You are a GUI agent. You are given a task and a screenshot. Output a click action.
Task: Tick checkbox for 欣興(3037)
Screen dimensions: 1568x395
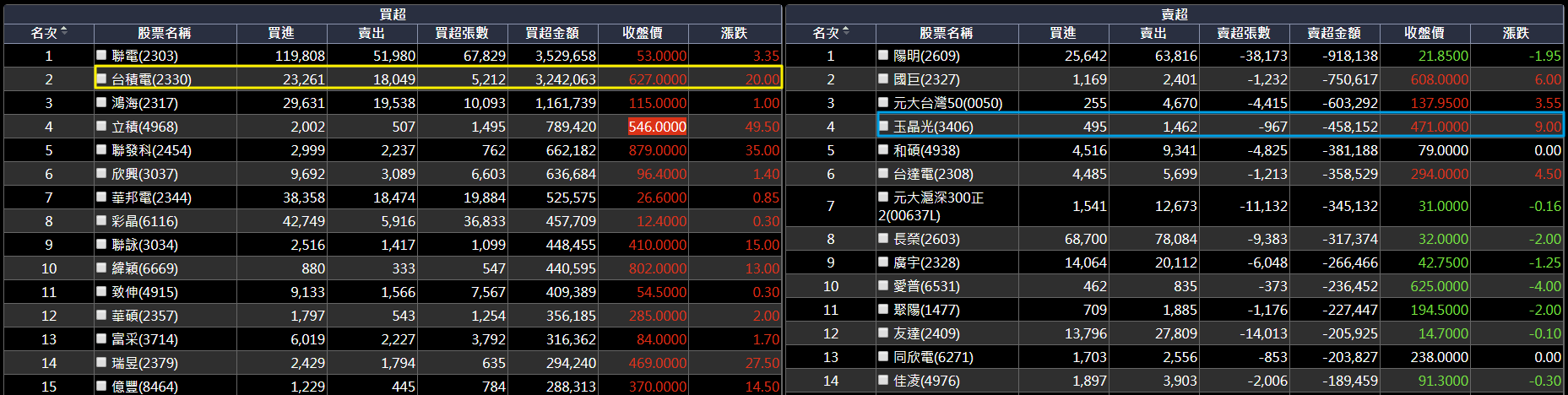[x=101, y=174]
